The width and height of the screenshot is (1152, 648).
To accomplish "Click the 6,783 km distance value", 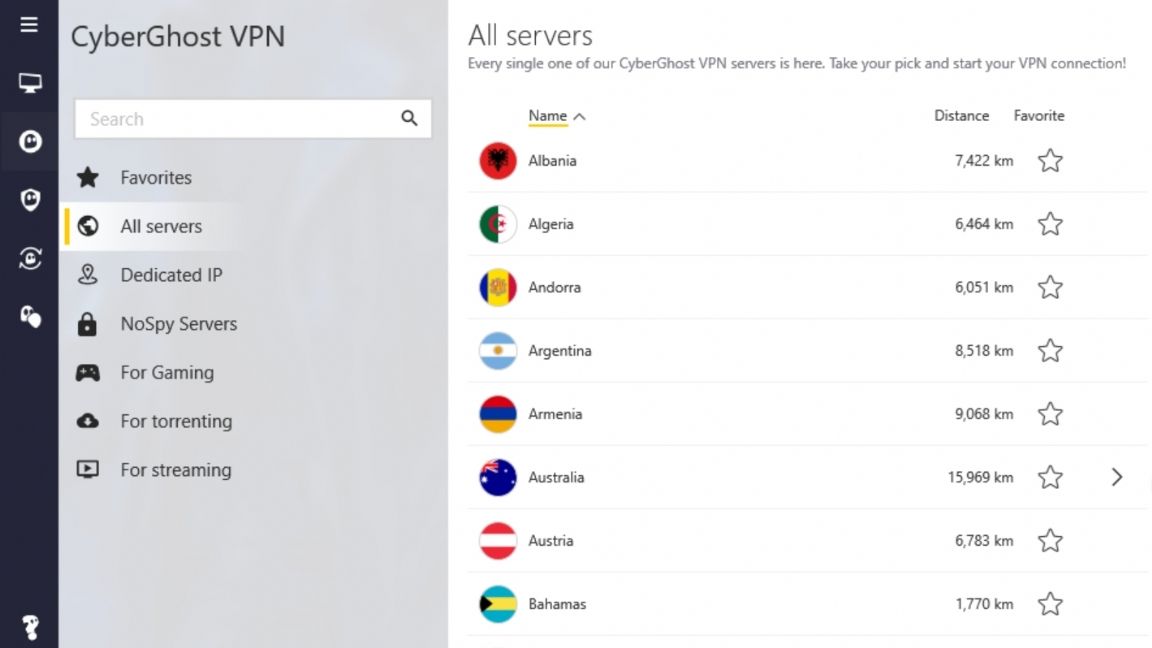I will [x=984, y=541].
